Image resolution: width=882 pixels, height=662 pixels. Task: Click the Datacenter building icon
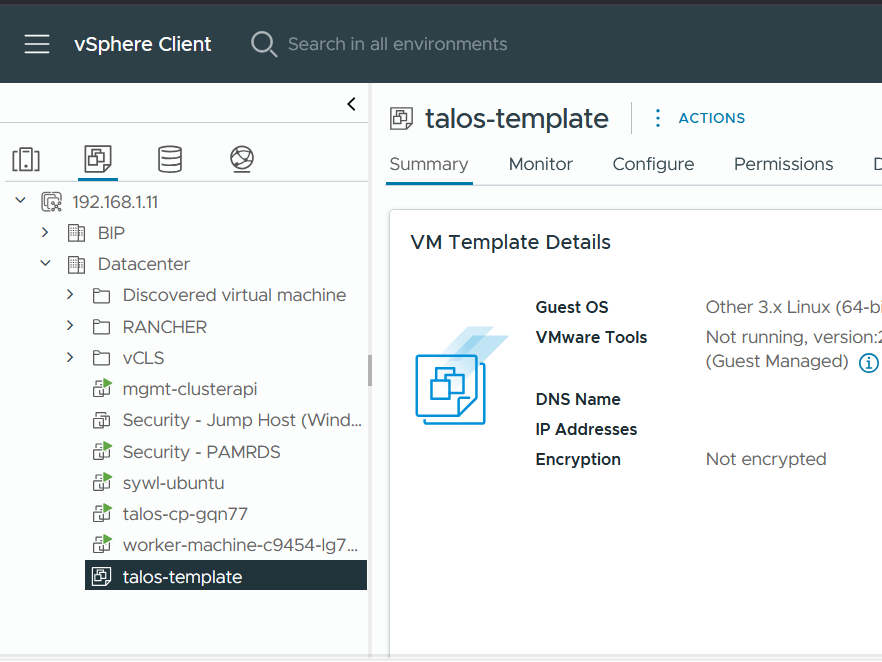76,264
